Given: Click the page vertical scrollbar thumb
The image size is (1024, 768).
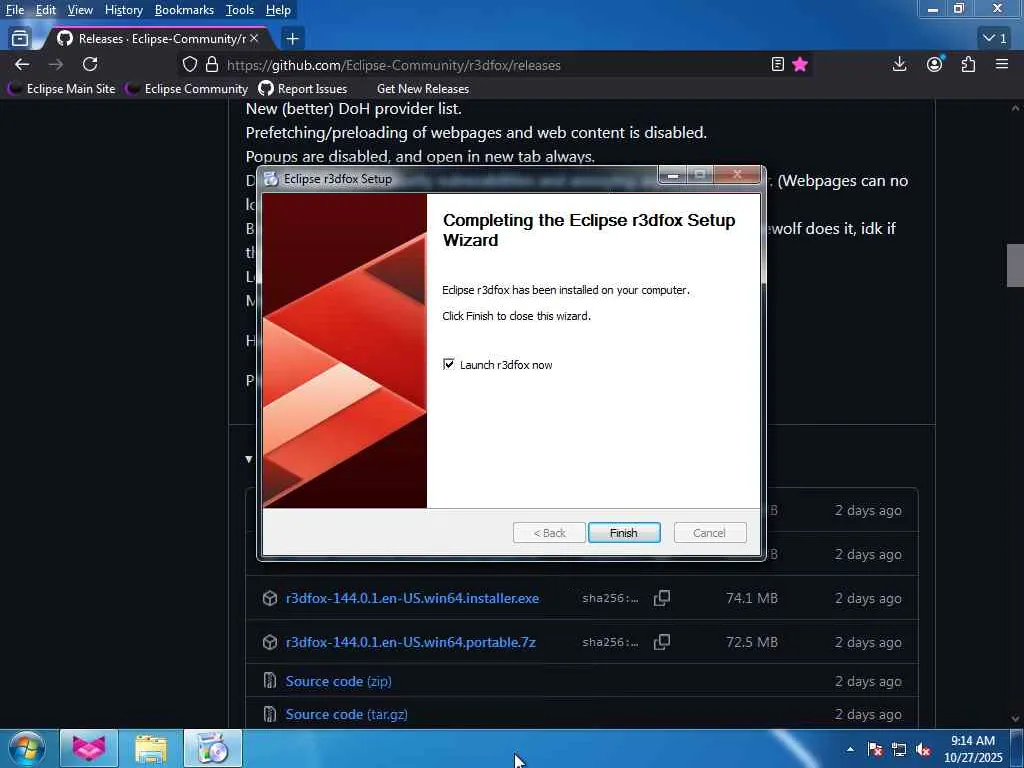Looking at the screenshot, I should [1015, 265].
